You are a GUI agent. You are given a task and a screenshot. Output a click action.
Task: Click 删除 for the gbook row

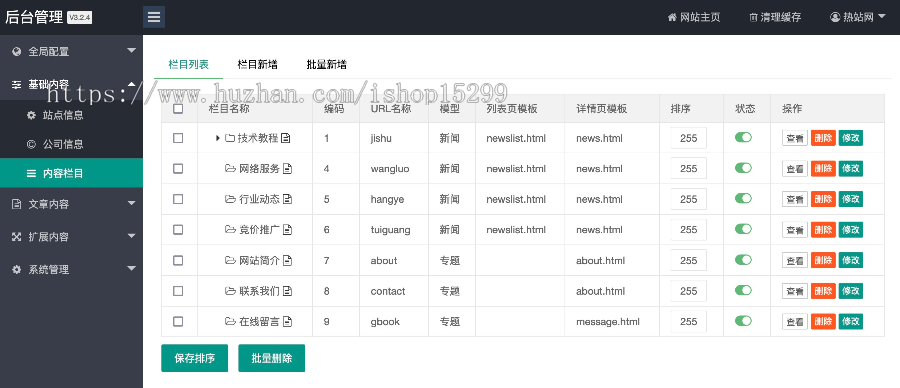pyautogui.click(x=823, y=321)
